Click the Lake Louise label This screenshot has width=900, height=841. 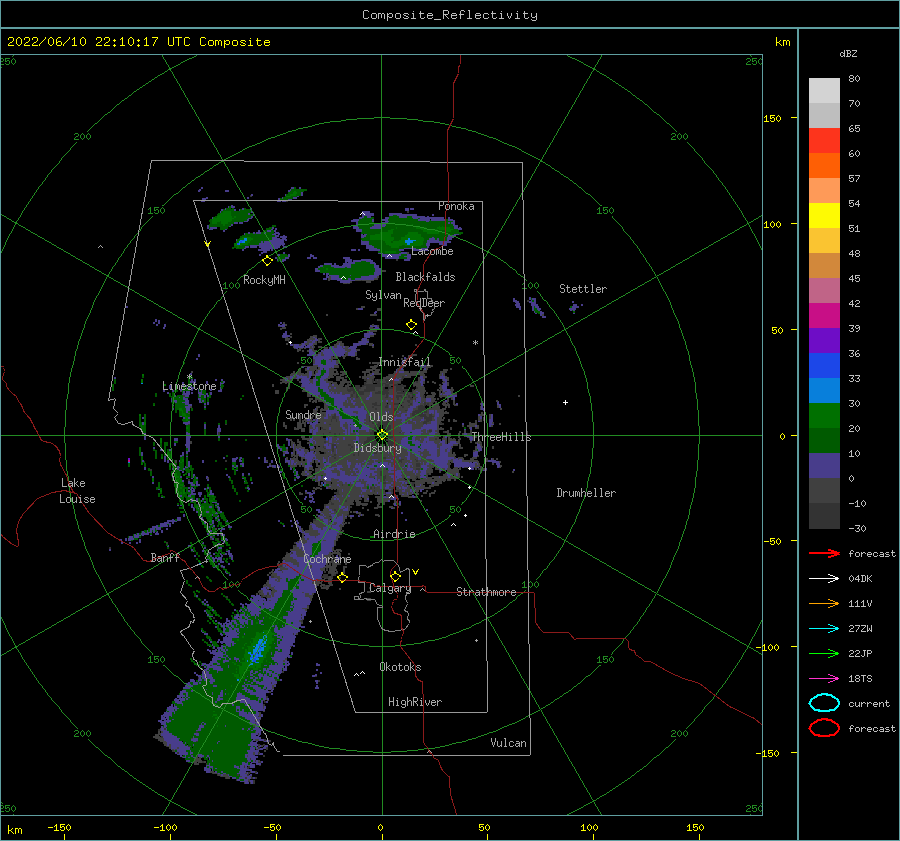(x=77, y=491)
